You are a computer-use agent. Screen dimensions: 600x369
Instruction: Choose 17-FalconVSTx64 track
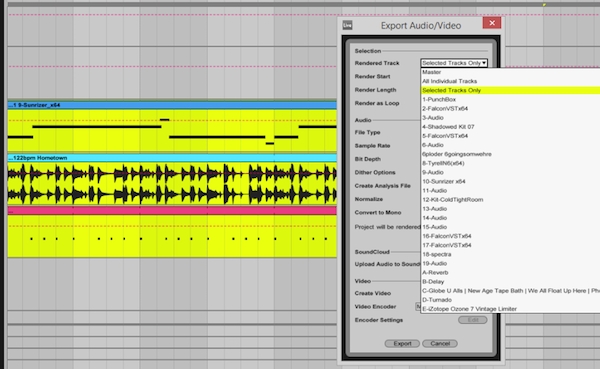point(510,245)
